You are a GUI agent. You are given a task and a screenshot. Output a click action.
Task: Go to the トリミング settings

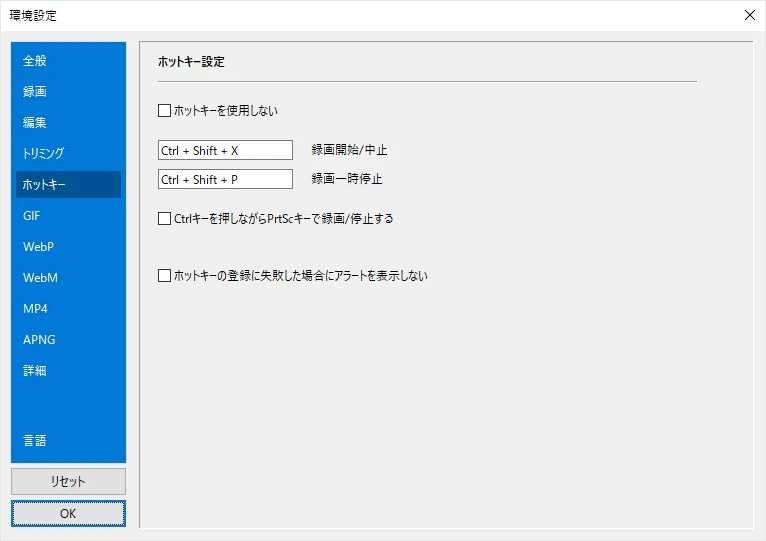point(43,154)
